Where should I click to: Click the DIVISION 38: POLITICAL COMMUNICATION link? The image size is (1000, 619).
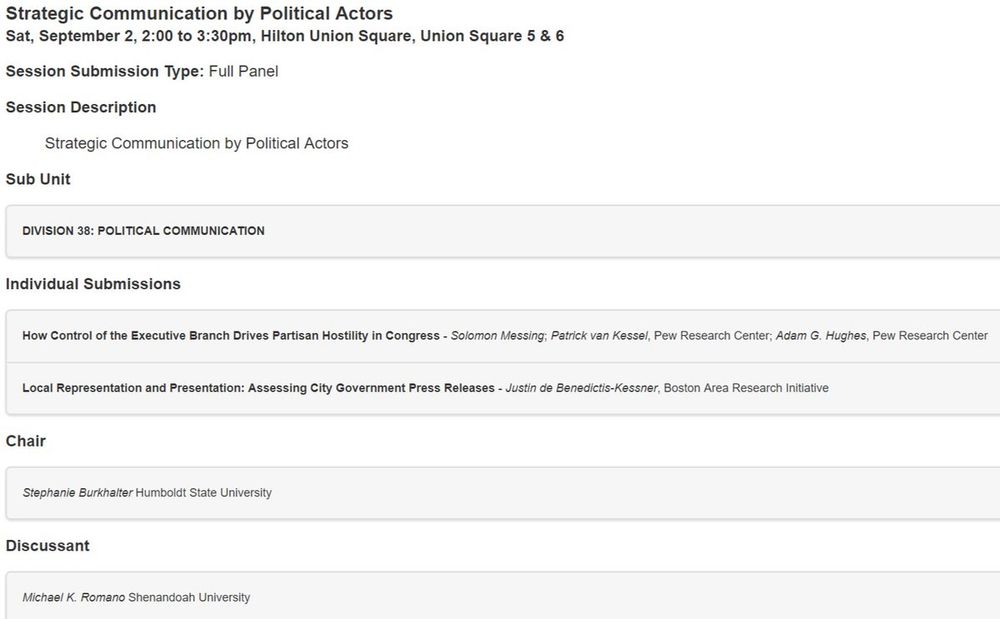point(143,231)
